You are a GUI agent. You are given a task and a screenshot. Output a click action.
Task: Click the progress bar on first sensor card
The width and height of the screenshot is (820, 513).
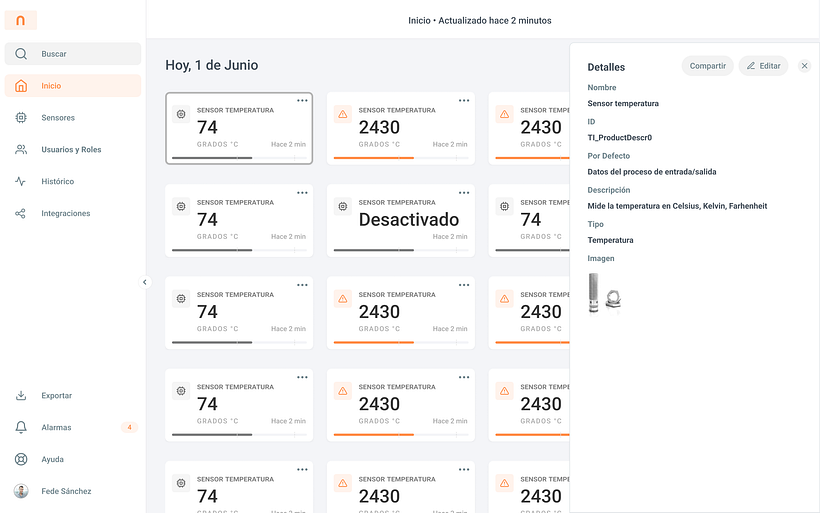pyautogui.click(x=239, y=158)
